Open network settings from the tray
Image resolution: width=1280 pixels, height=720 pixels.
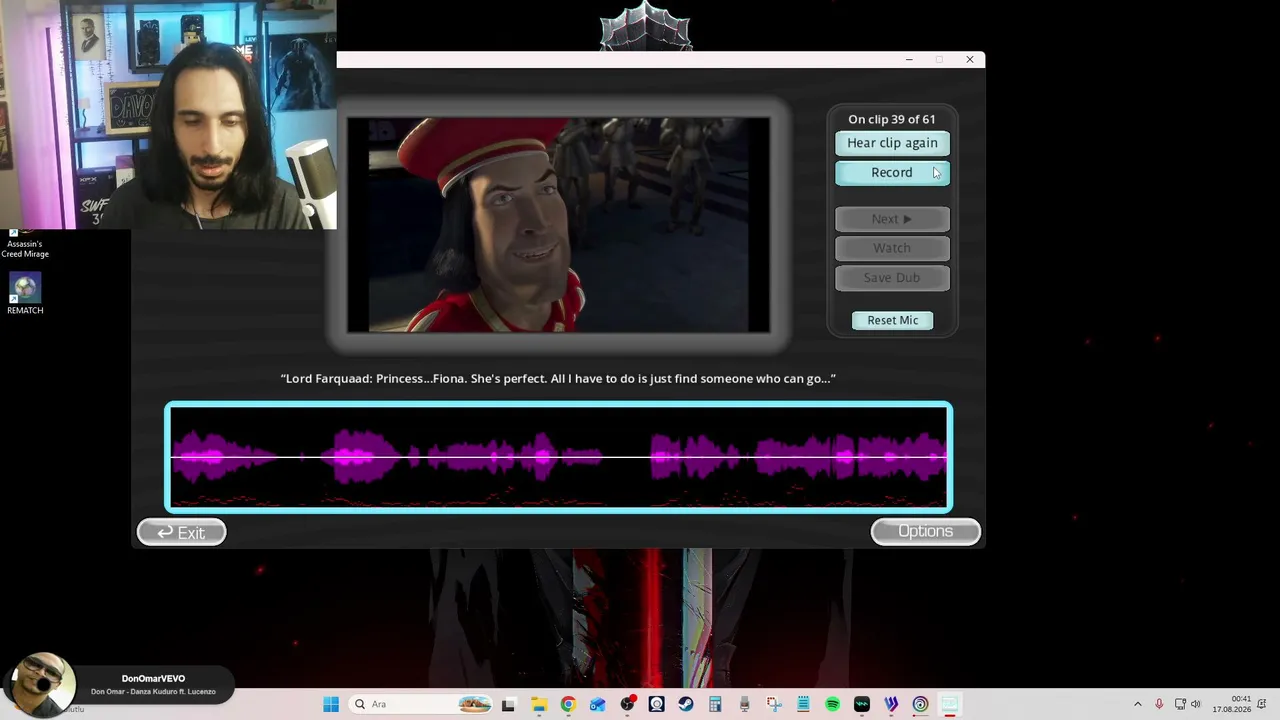[1180, 704]
